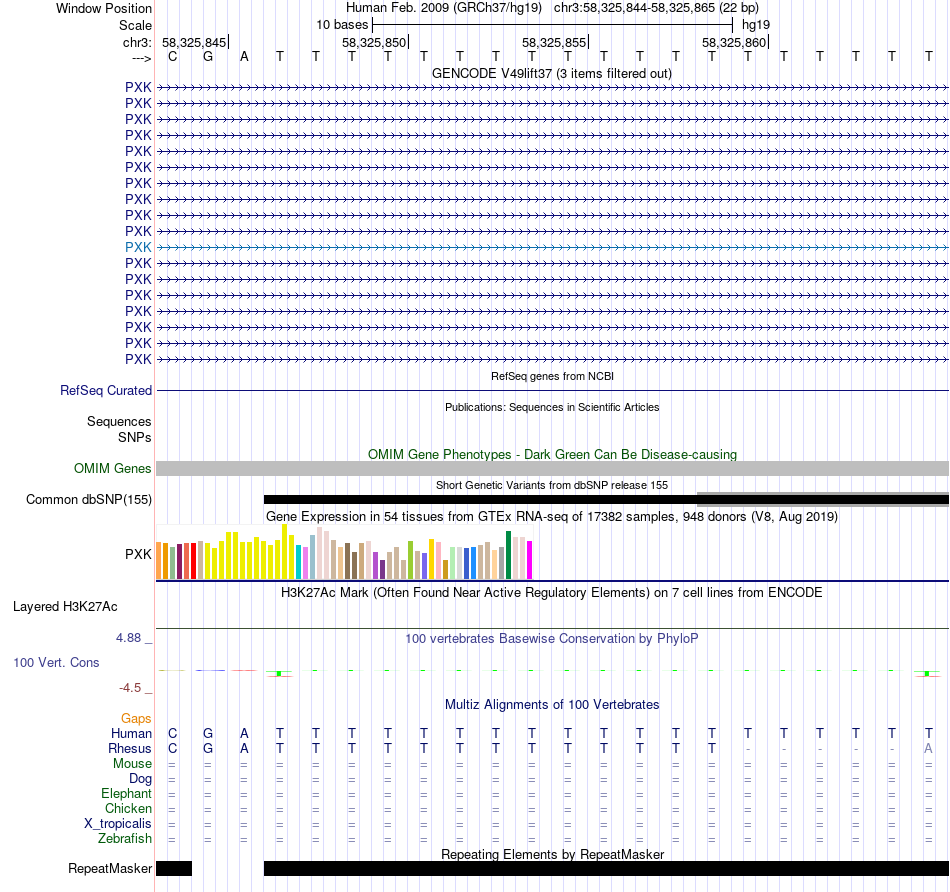
Task: Click the short black RepeatMasker block
Action: [x=174, y=868]
